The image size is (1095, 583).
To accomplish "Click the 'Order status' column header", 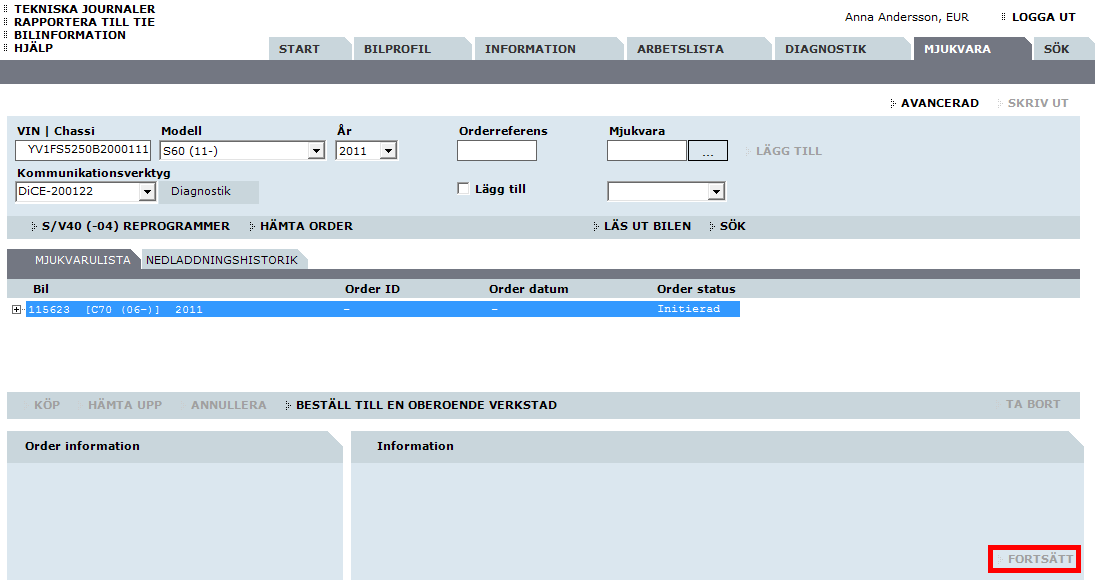I will click(x=696, y=289).
